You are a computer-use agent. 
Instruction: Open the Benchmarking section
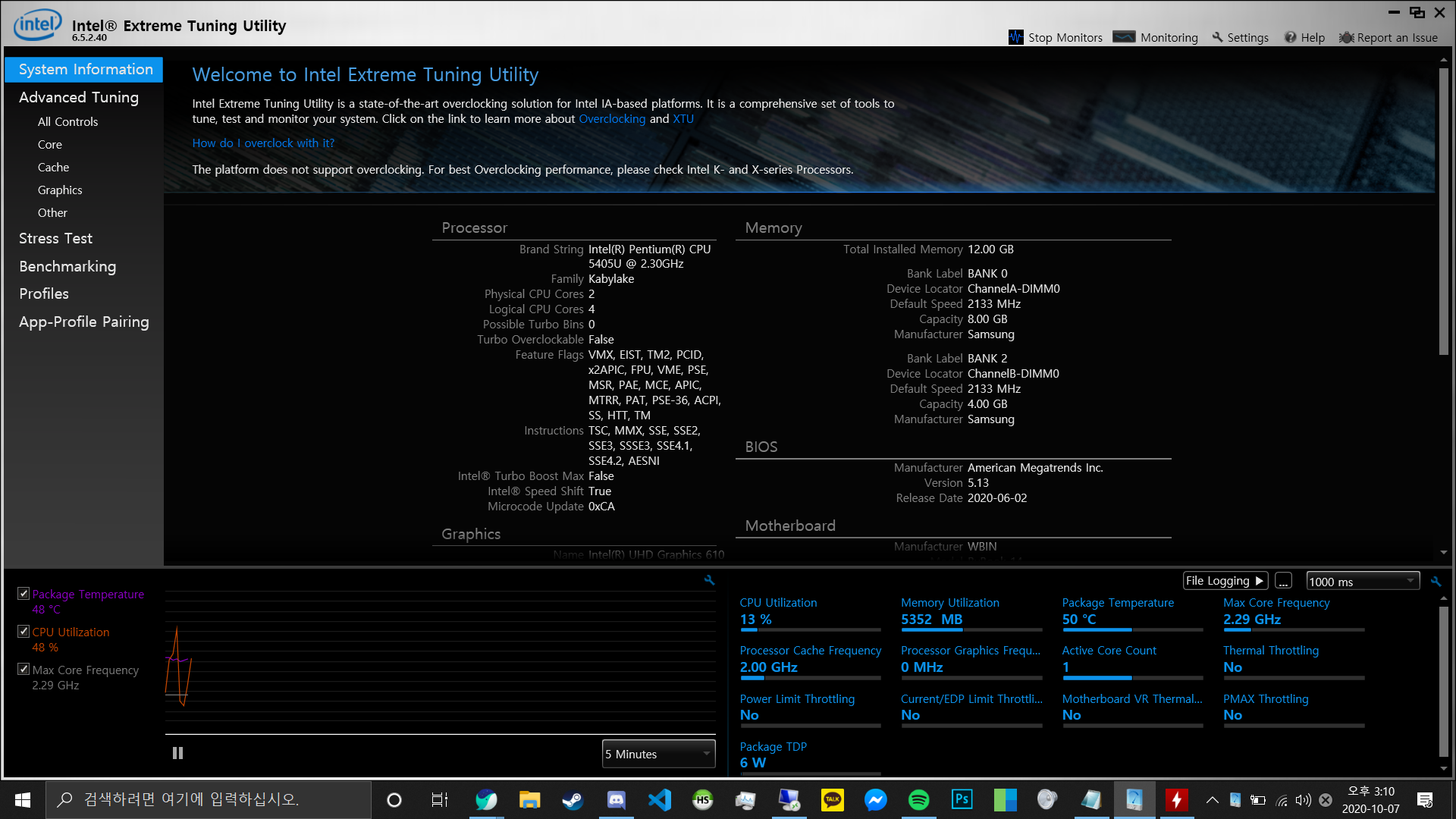tap(67, 266)
